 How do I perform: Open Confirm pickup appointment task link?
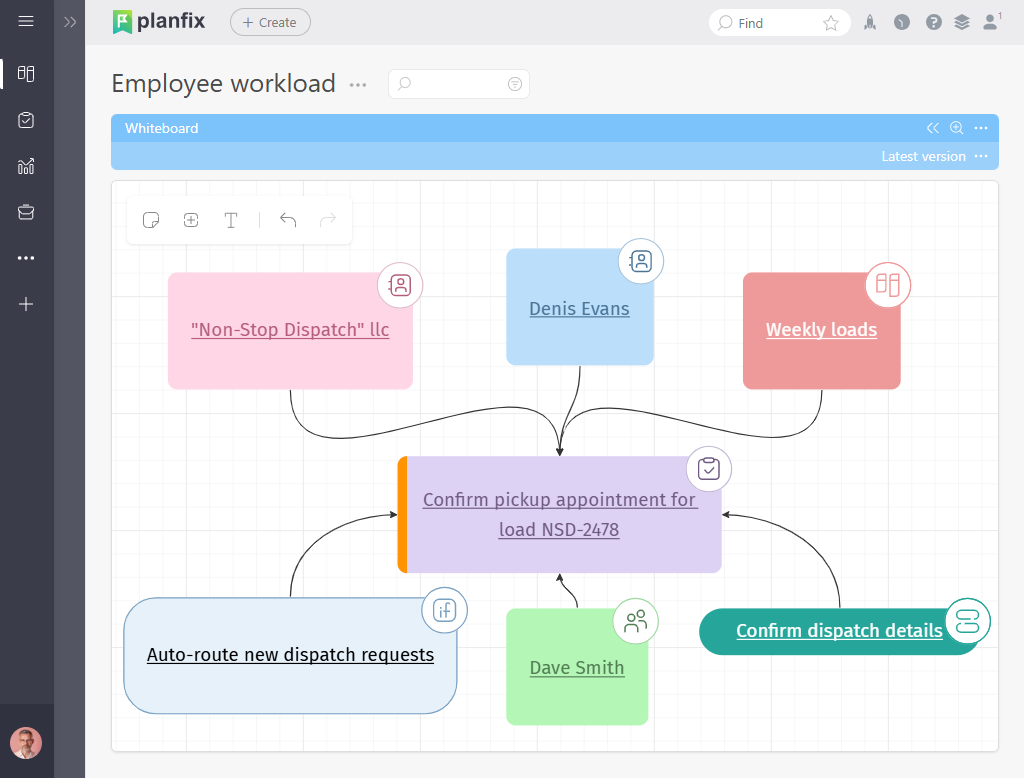(560, 515)
